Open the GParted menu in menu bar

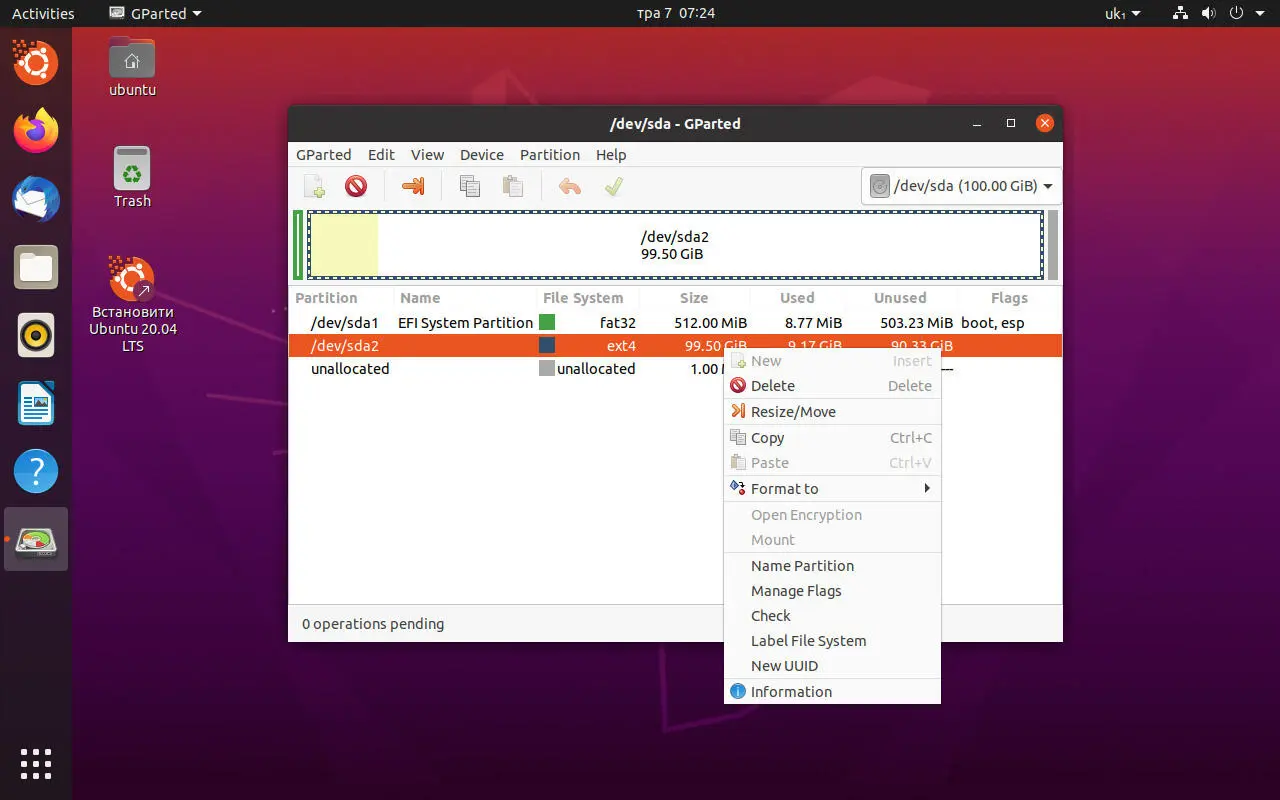click(x=323, y=155)
